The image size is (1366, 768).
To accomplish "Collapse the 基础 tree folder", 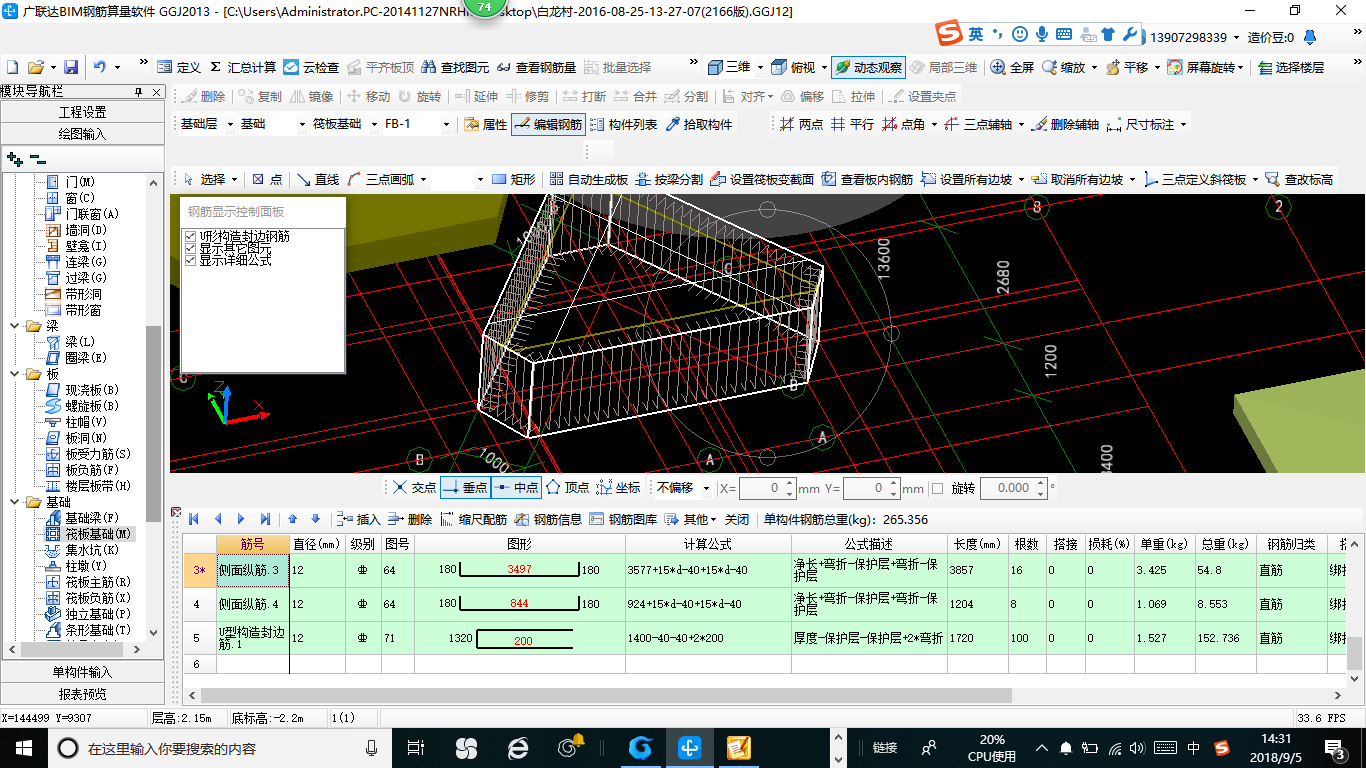I will tap(14, 502).
